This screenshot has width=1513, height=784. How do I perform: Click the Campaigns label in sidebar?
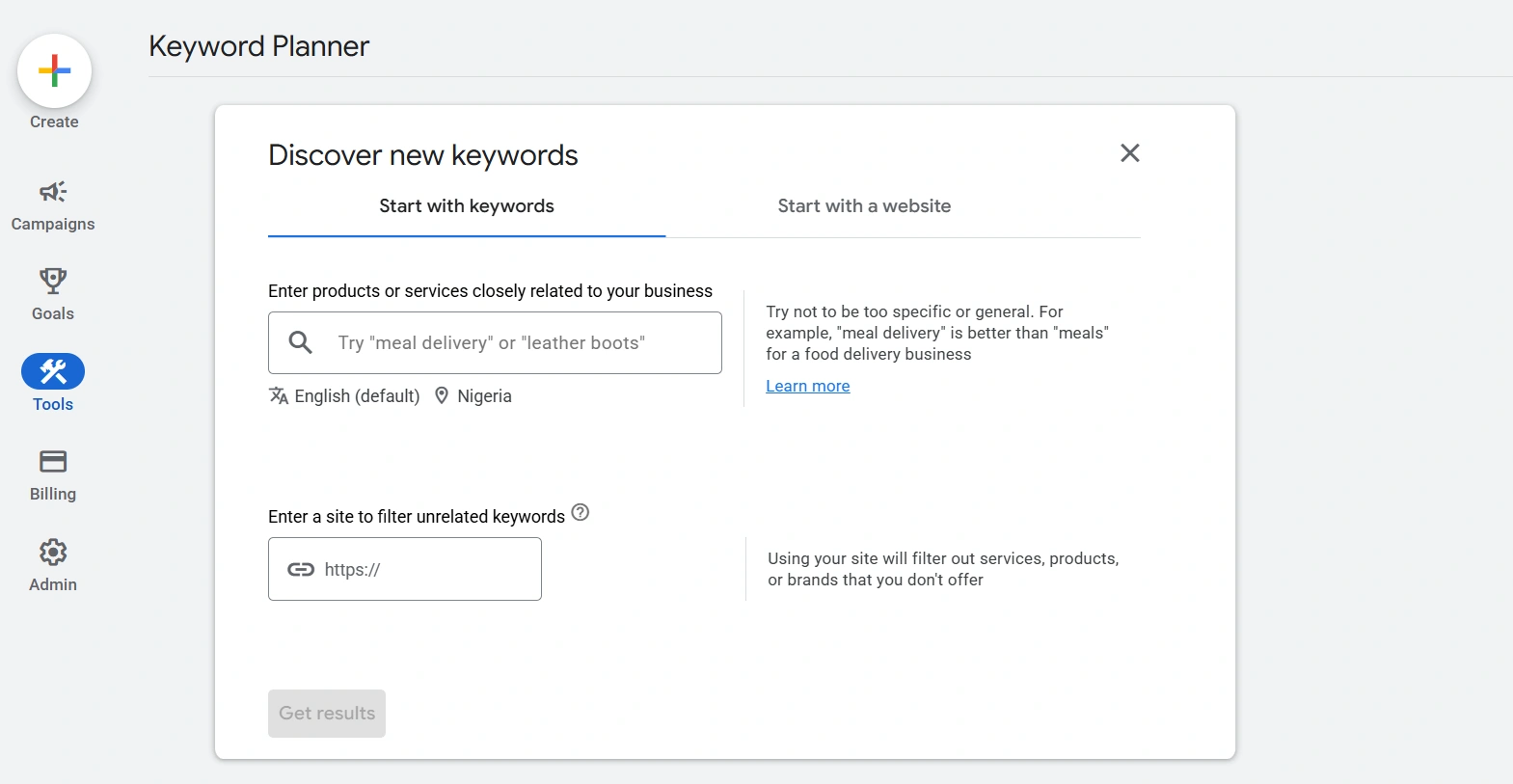click(x=53, y=224)
